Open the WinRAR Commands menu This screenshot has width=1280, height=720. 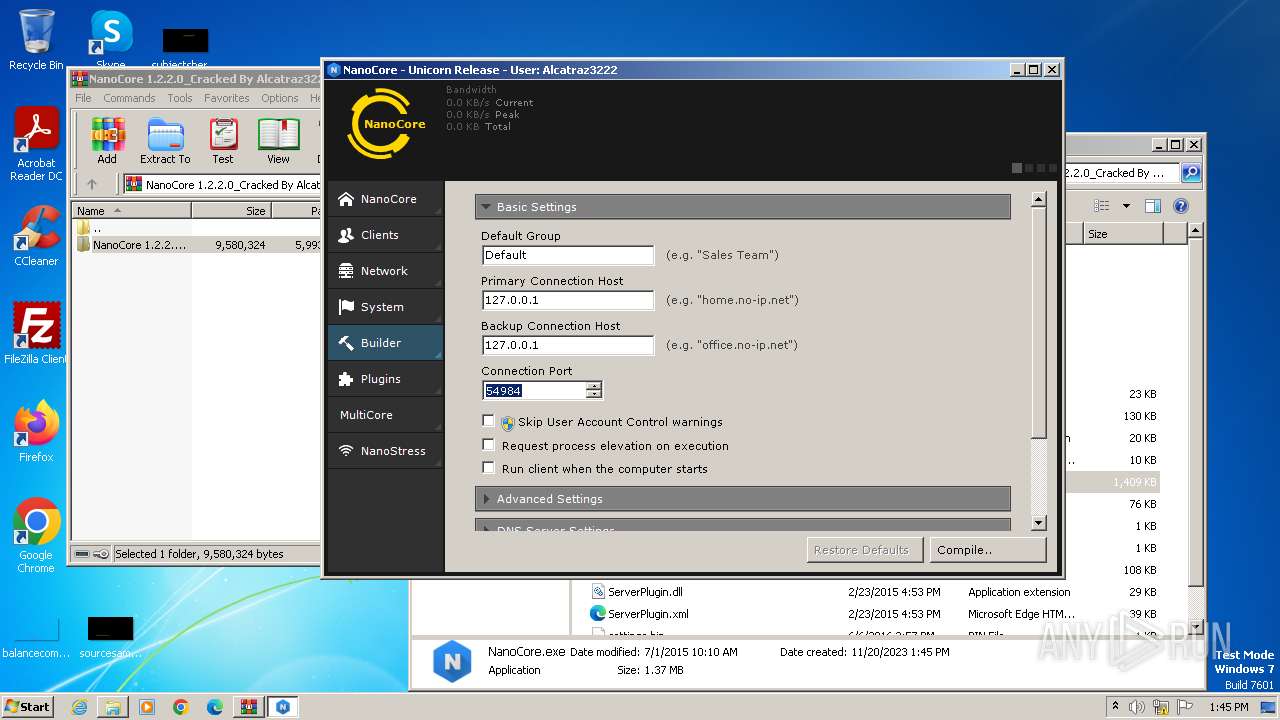(x=129, y=98)
